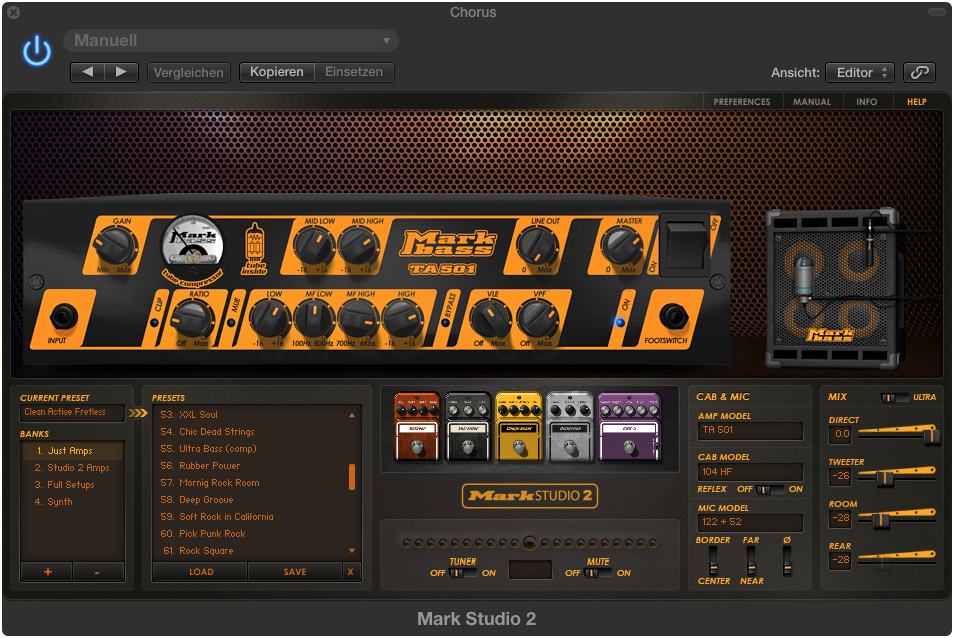Toggle the EQ BYPASS LED button
This screenshot has height=638, width=954.
click(x=445, y=322)
